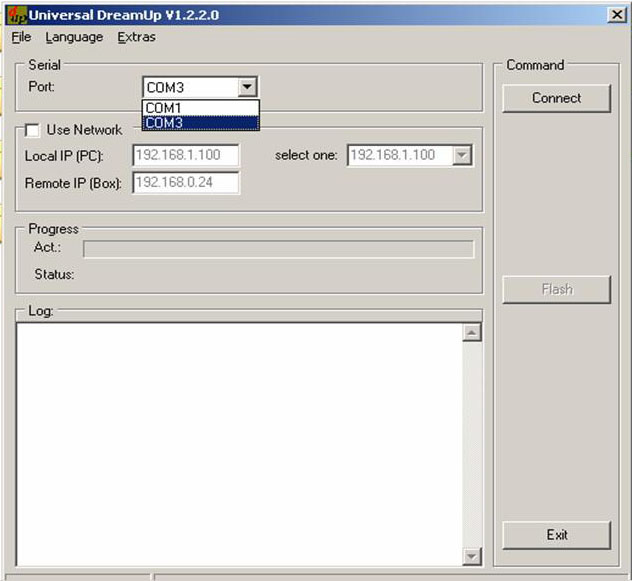This screenshot has height=581, width=632.
Task: Click the Flash button
Action: coord(557,289)
